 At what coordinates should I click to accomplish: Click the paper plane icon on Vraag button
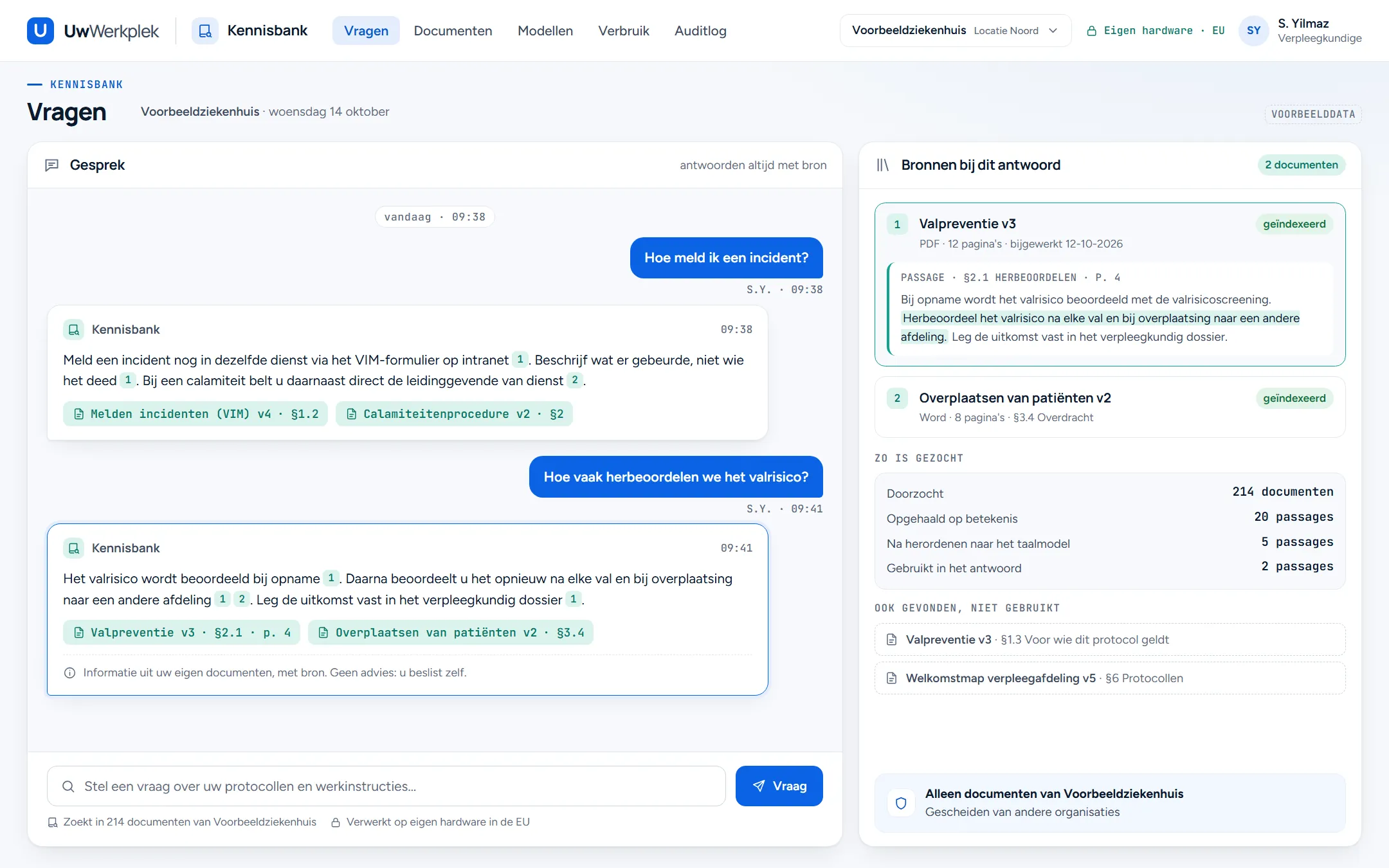coord(759,786)
